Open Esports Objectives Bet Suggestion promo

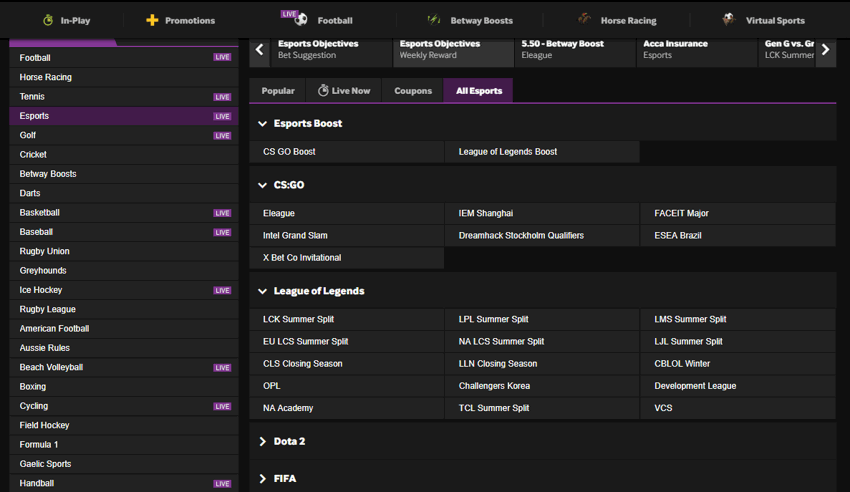(331, 52)
